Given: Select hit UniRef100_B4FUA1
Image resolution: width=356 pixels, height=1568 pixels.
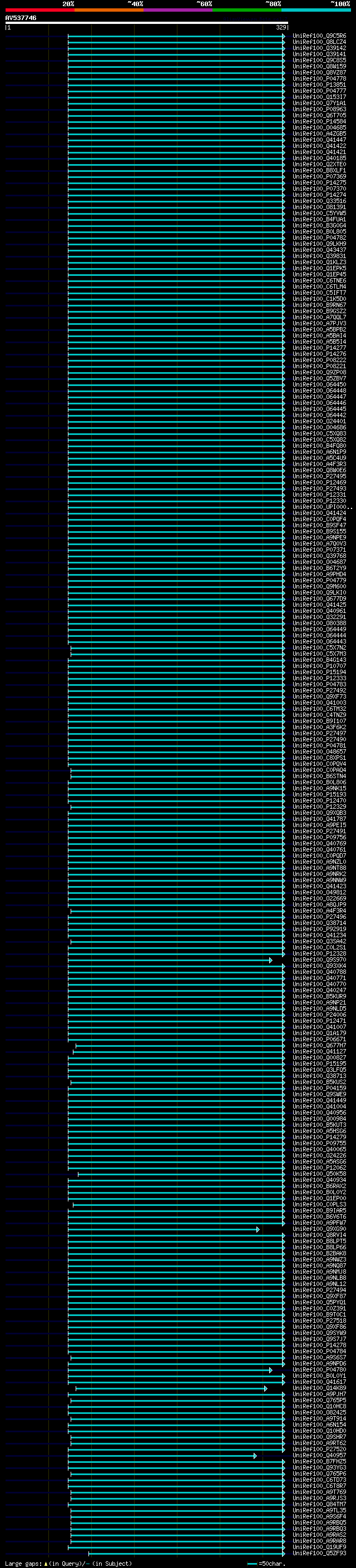Looking at the screenshot, I should coord(319,219).
